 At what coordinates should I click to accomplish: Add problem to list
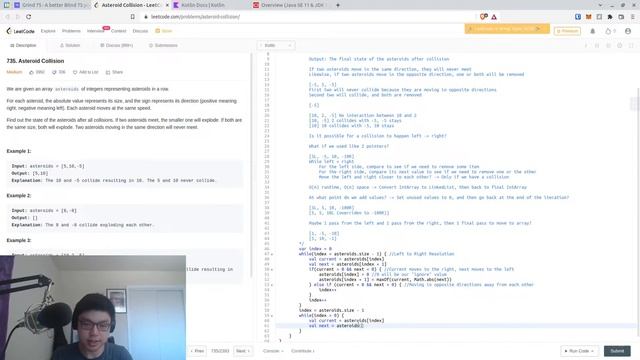click(x=86, y=72)
